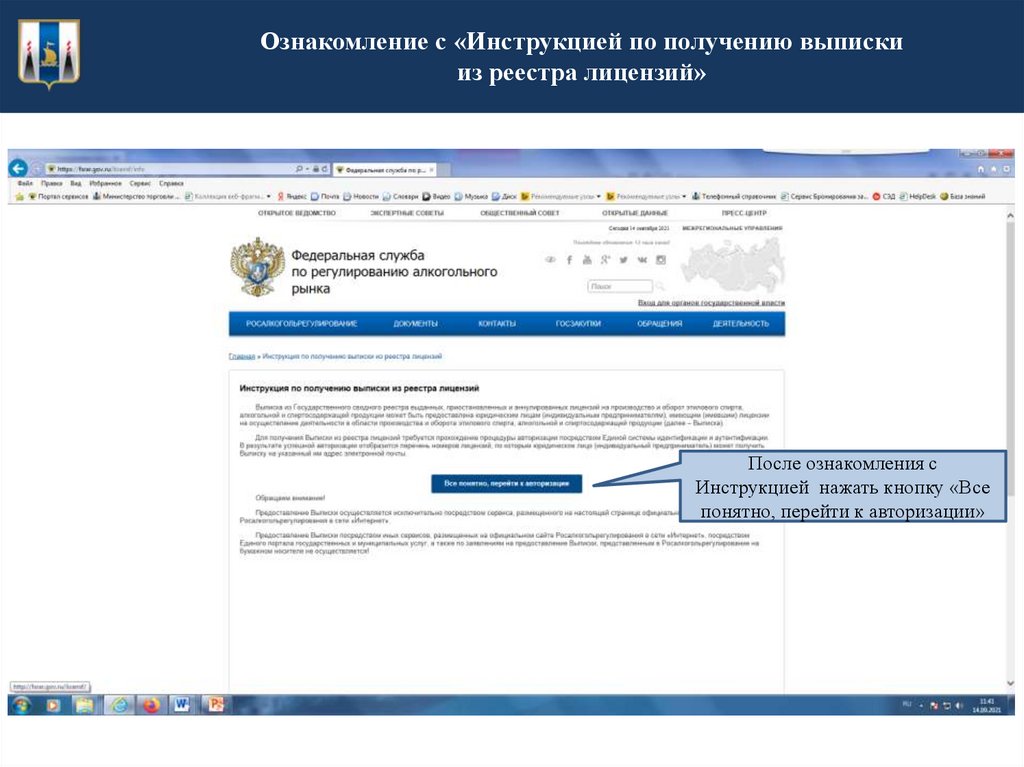Open the Facebook social media icon
Viewport: 1024px width, 767px height.
coord(568,260)
